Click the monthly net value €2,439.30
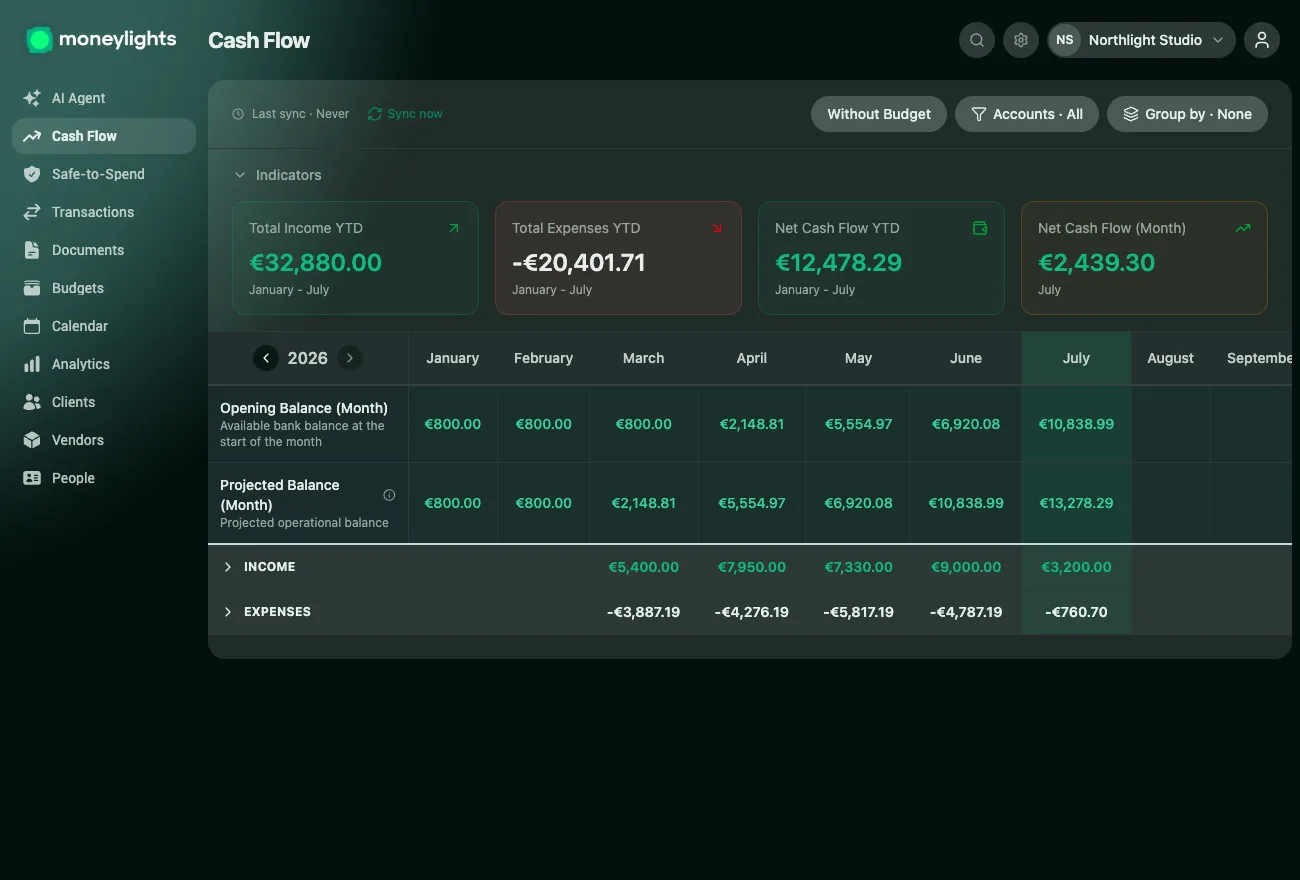Viewport: 1300px width, 880px height. [1096, 263]
